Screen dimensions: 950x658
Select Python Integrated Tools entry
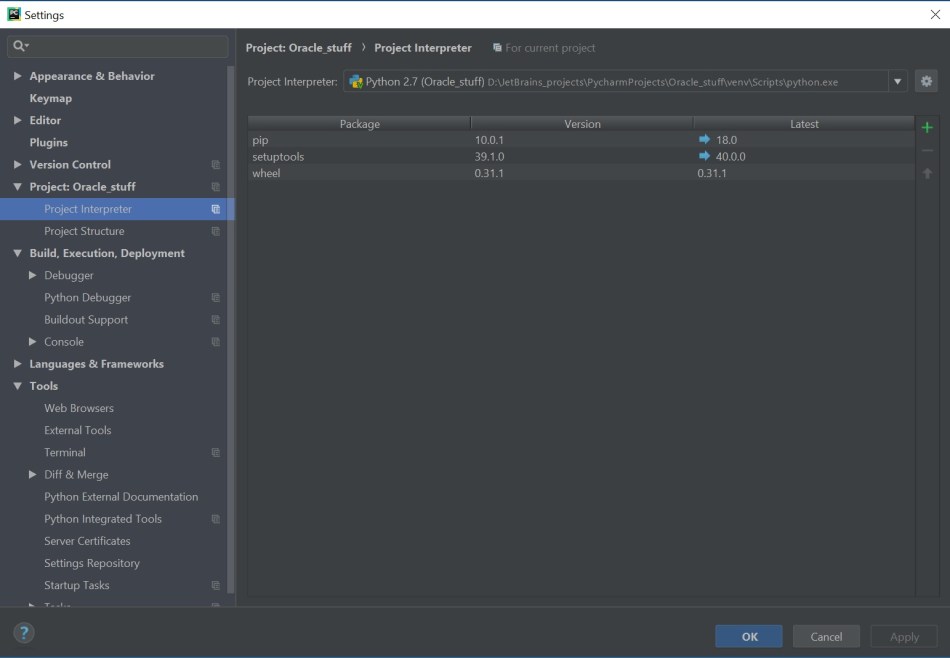coord(102,519)
